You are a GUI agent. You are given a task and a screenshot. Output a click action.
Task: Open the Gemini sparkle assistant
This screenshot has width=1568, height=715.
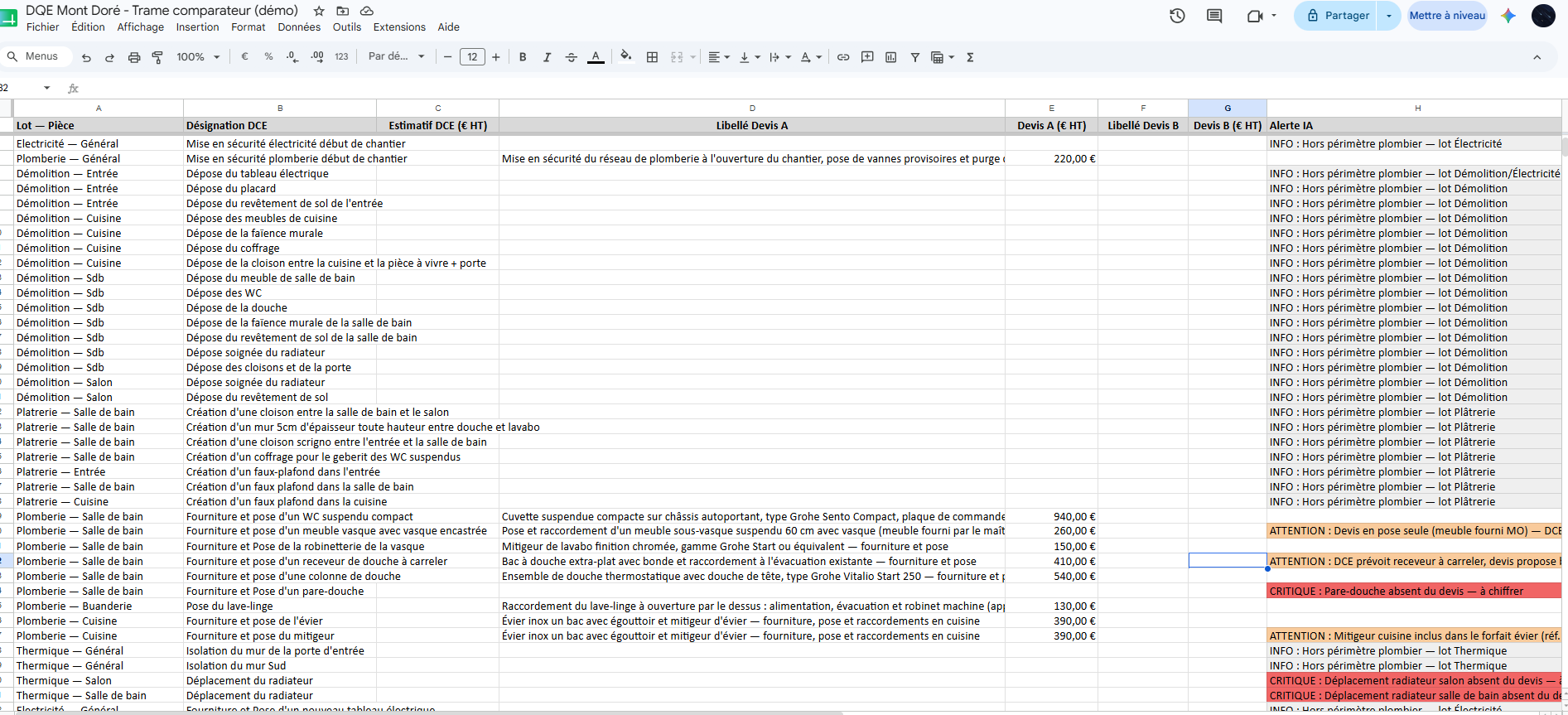pos(1508,16)
